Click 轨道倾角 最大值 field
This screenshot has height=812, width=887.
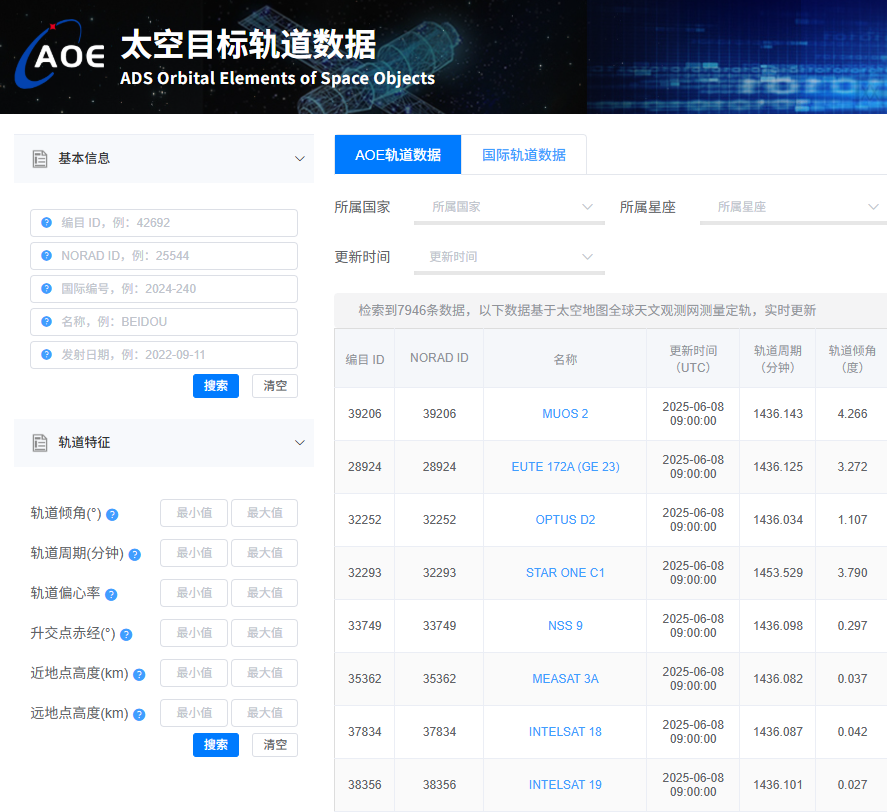pos(264,513)
